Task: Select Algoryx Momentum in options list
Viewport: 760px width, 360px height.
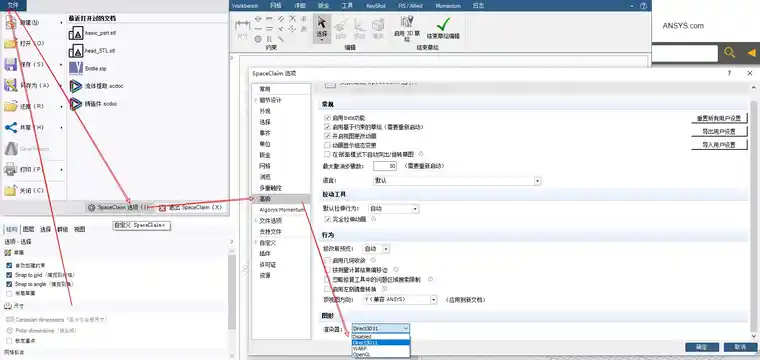Action: click(281, 210)
